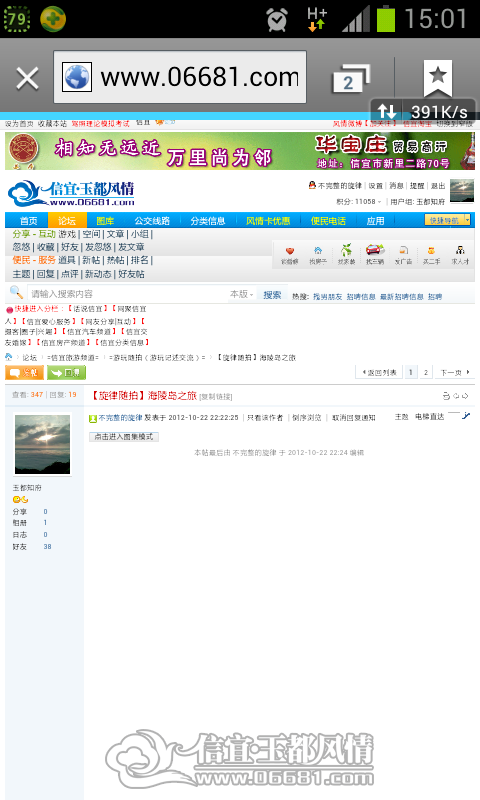This screenshot has width=480, height=800.
Task: Open 好友 count 38 in author panel
Action: click(x=47, y=546)
